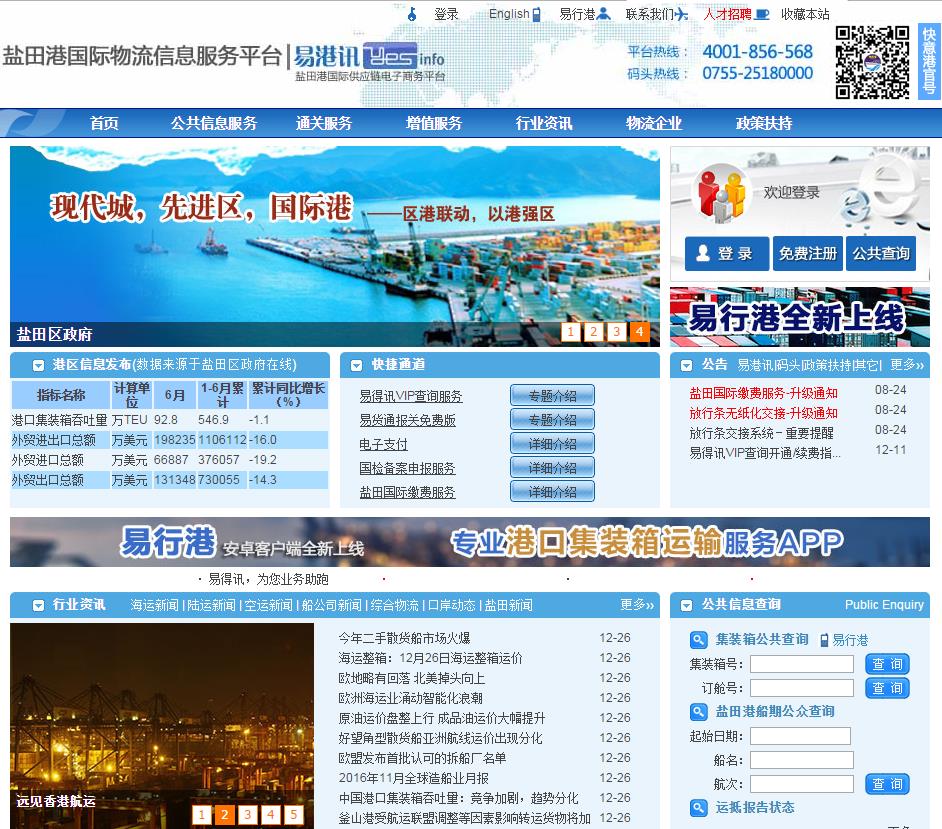The width and height of the screenshot is (942, 829).
Task: Show news image slide 1
Action: click(x=201, y=815)
